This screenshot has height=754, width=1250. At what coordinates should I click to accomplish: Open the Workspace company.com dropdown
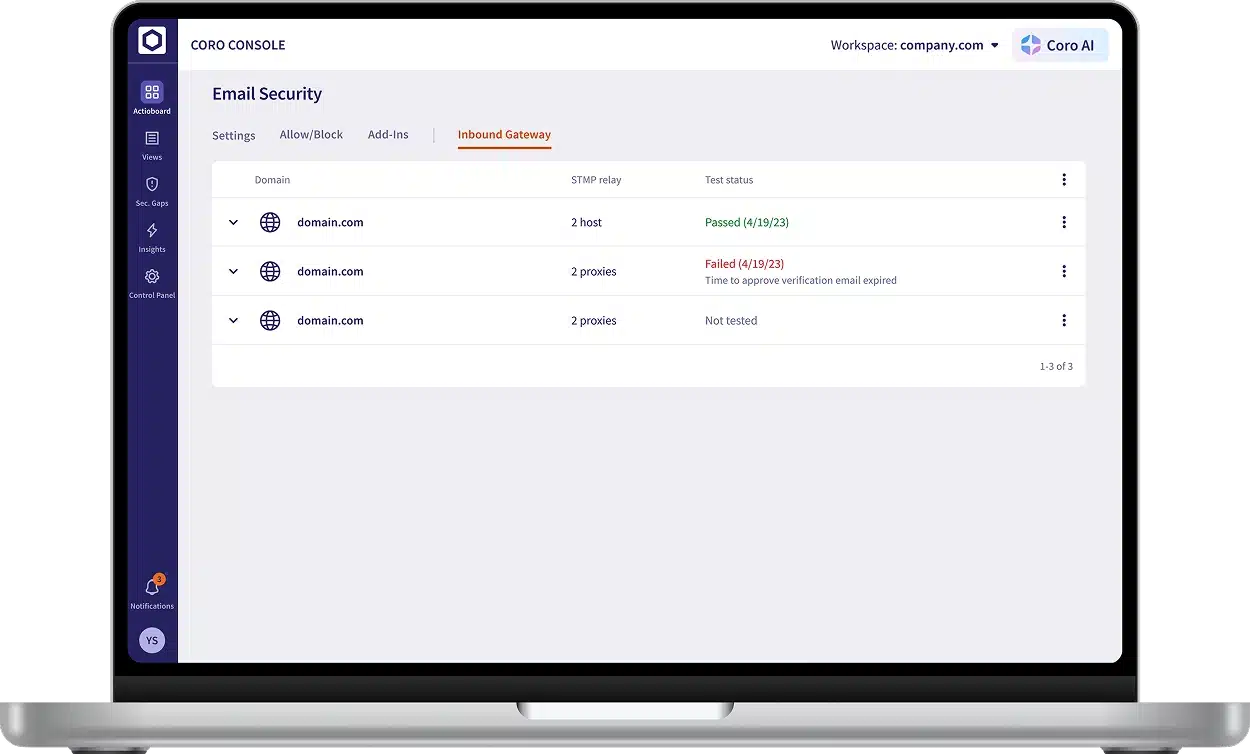pos(914,45)
